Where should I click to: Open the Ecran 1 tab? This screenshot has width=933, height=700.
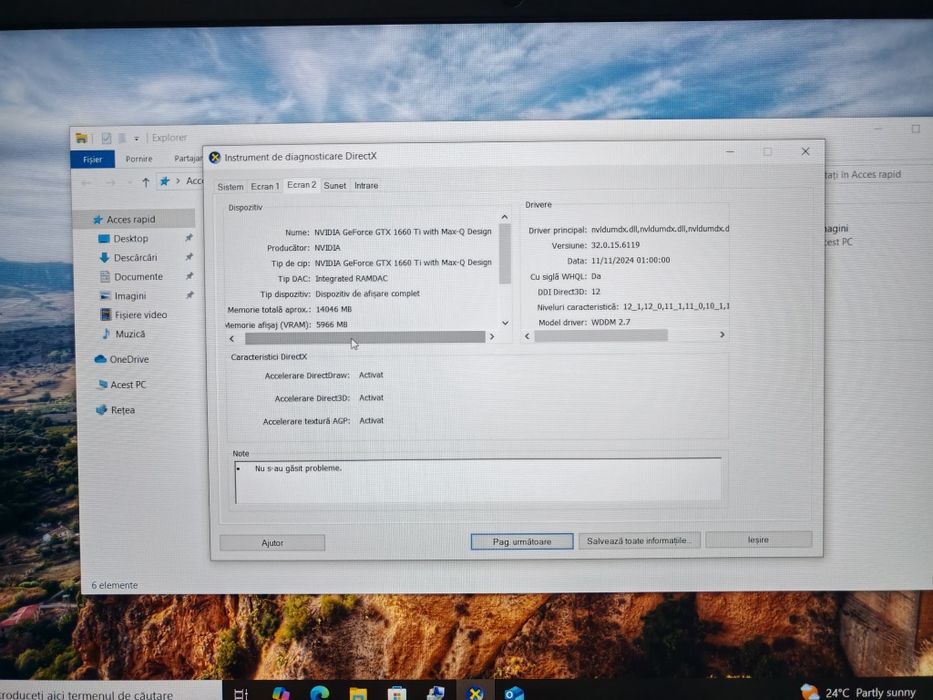(265, 186)
